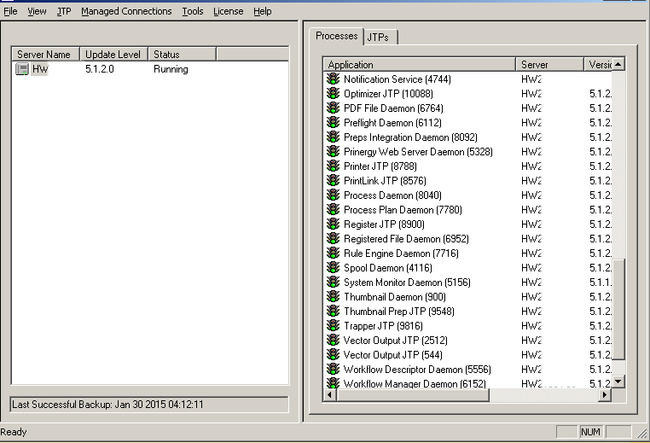Click the HW server icon in server list
650x443 pixels.
[23, 70]
